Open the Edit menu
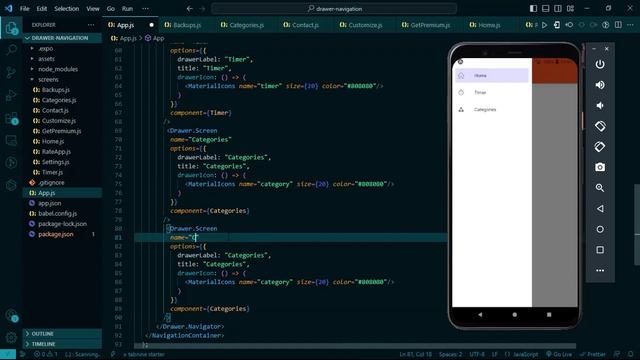The image size is (640, 360). [x=42, y=9]
